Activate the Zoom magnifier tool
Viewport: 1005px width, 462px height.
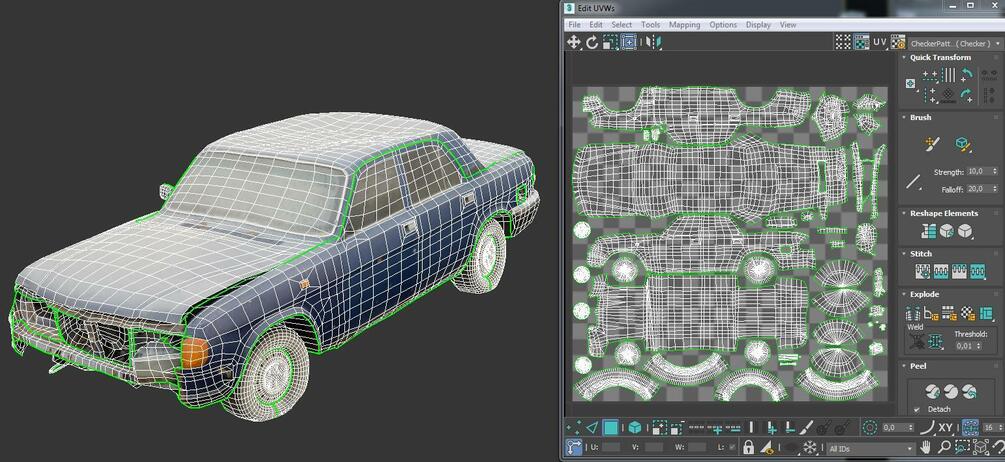[944, 447]
